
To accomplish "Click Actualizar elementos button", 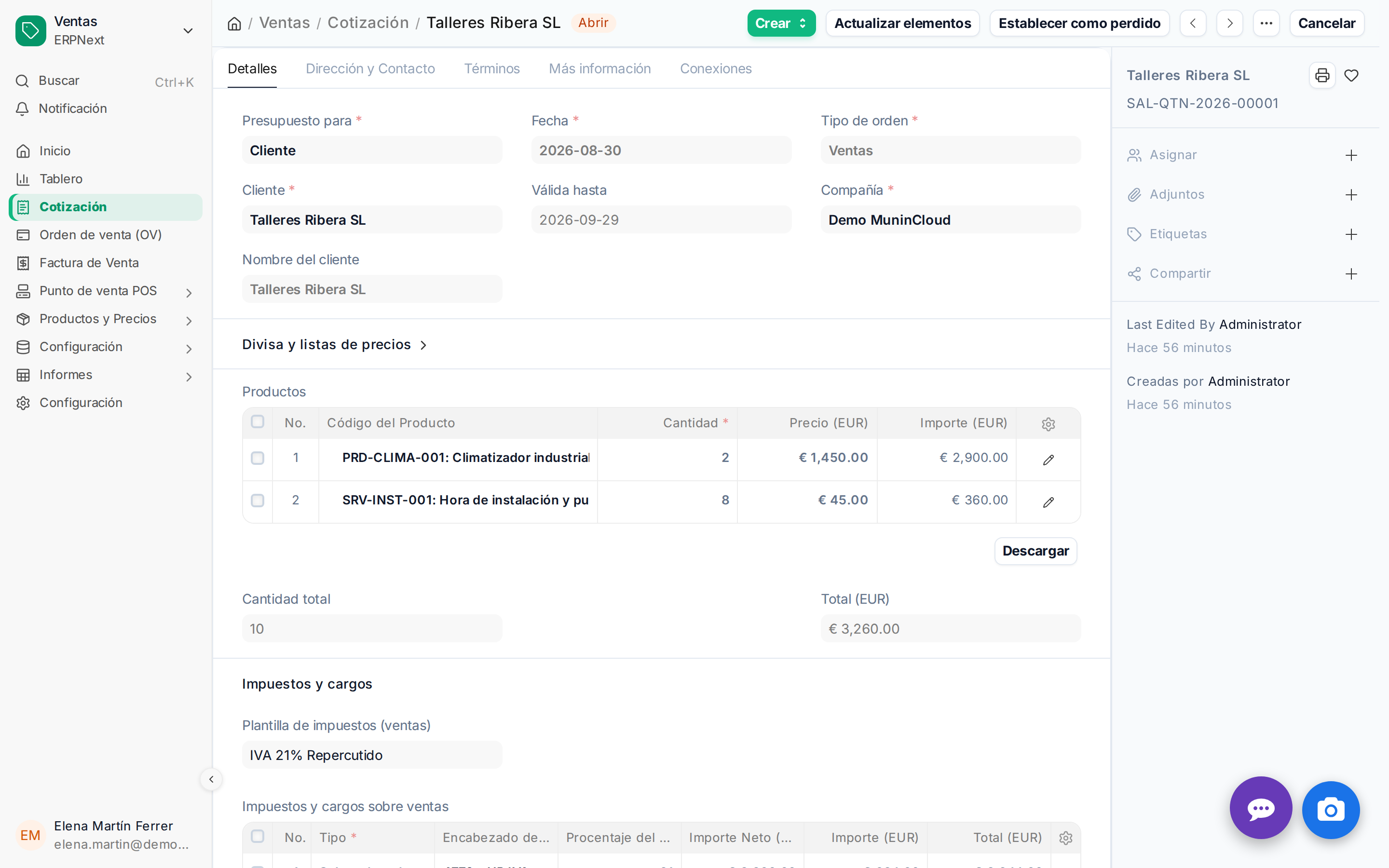I will (902, 24).
